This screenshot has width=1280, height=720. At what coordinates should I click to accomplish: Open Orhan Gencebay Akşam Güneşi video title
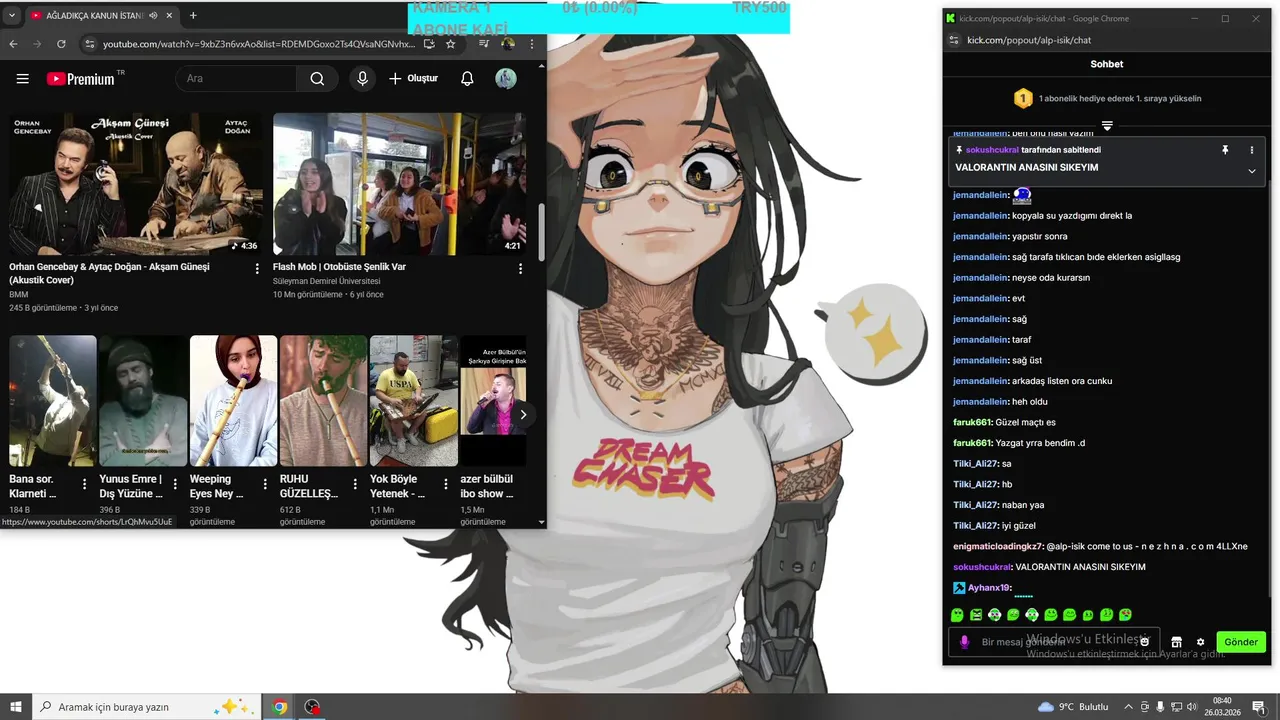109,273
